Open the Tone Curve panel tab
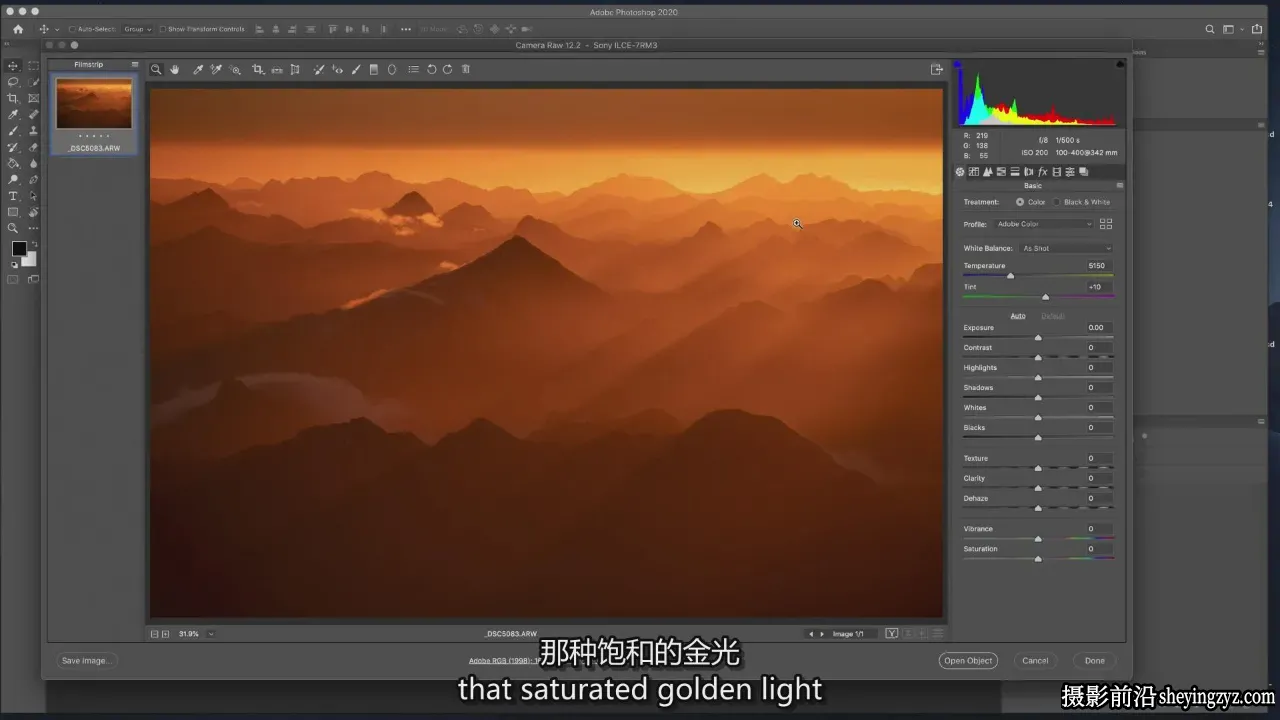The height and width of the screenshot is (720, 1280). [974, 172]
